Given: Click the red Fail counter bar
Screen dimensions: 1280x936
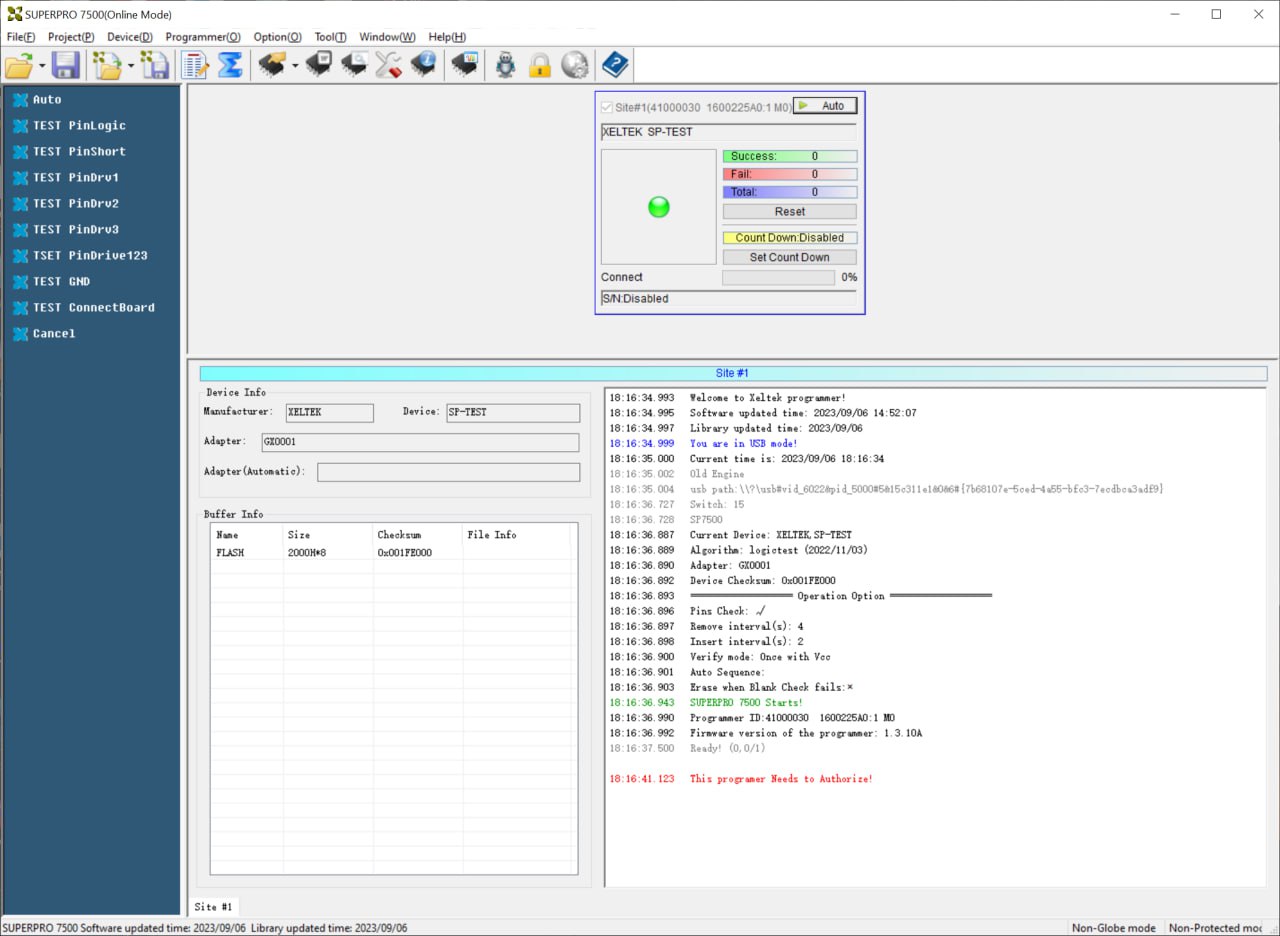Looking at the screenshot, I should point(790,174).
